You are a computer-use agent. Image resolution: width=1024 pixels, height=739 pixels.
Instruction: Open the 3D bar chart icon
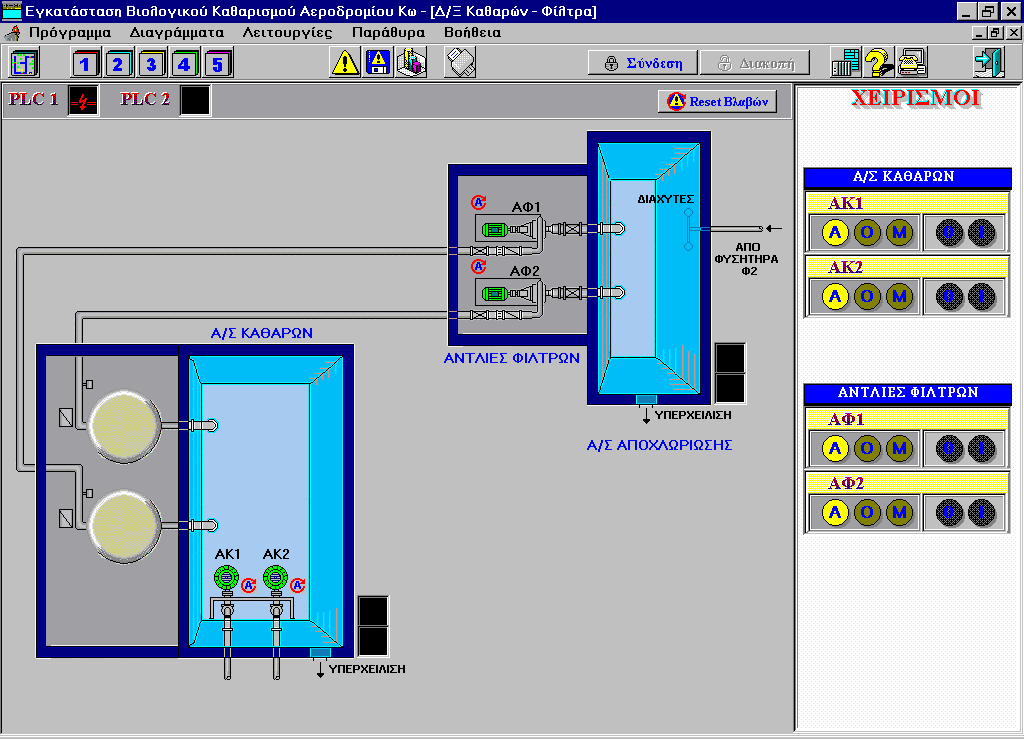[411, 63]
